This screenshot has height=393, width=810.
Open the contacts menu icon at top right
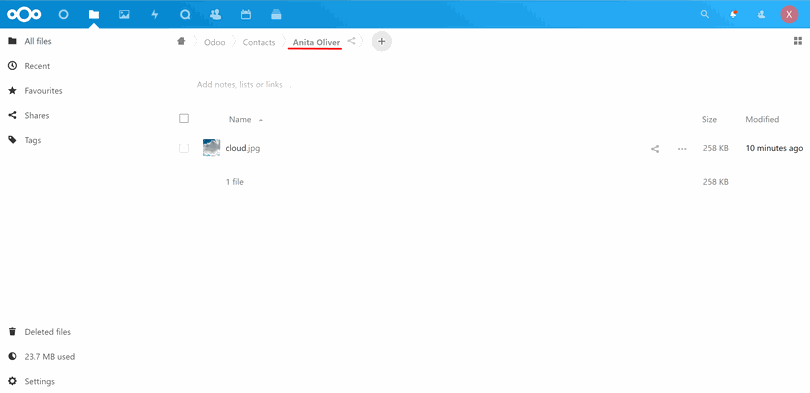click(x=761, y=14)
